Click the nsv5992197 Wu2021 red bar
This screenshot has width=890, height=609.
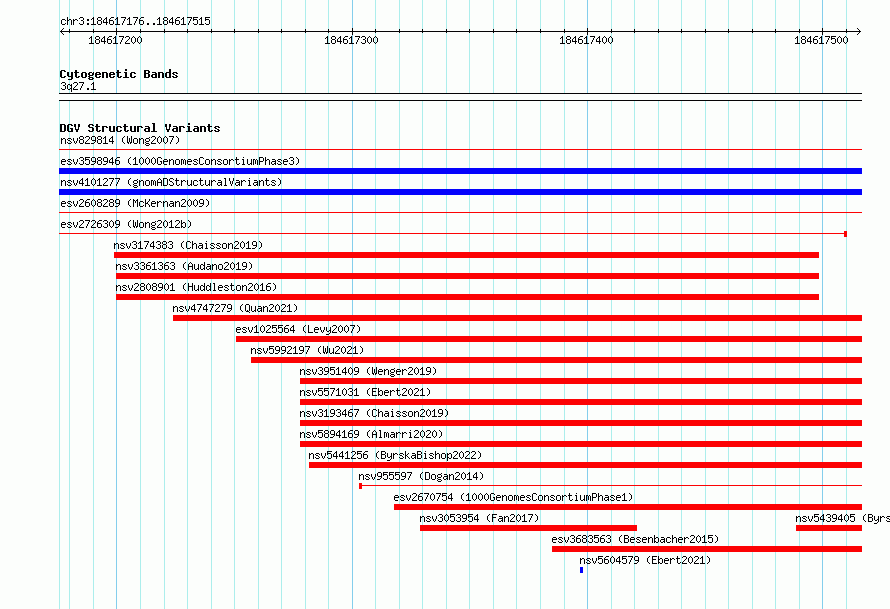(556, 360)
